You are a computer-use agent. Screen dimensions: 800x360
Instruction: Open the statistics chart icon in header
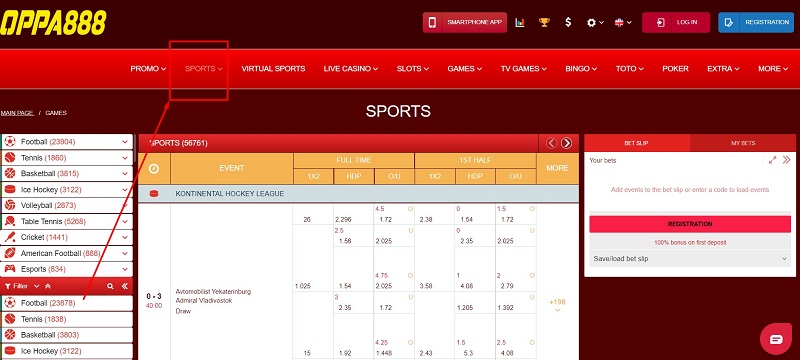520,22
